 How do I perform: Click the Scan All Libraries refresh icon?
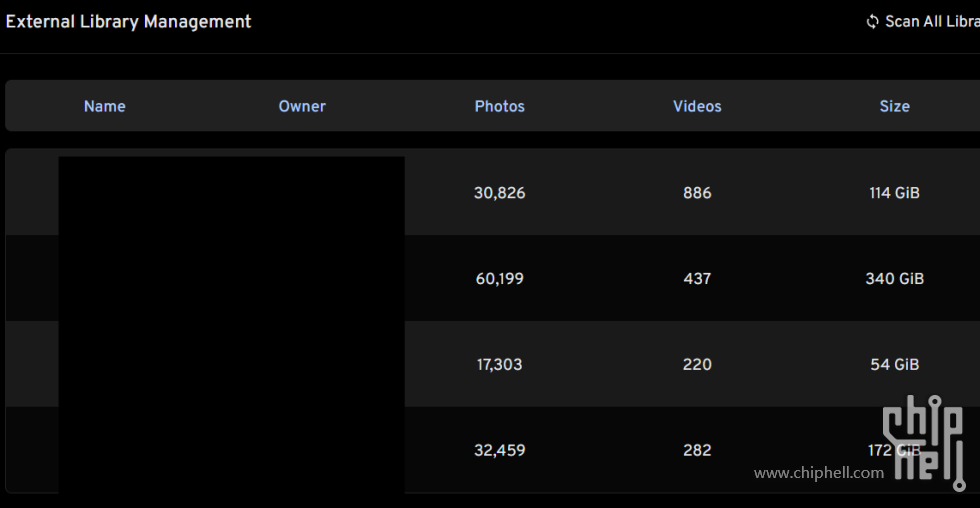(872, 22)
